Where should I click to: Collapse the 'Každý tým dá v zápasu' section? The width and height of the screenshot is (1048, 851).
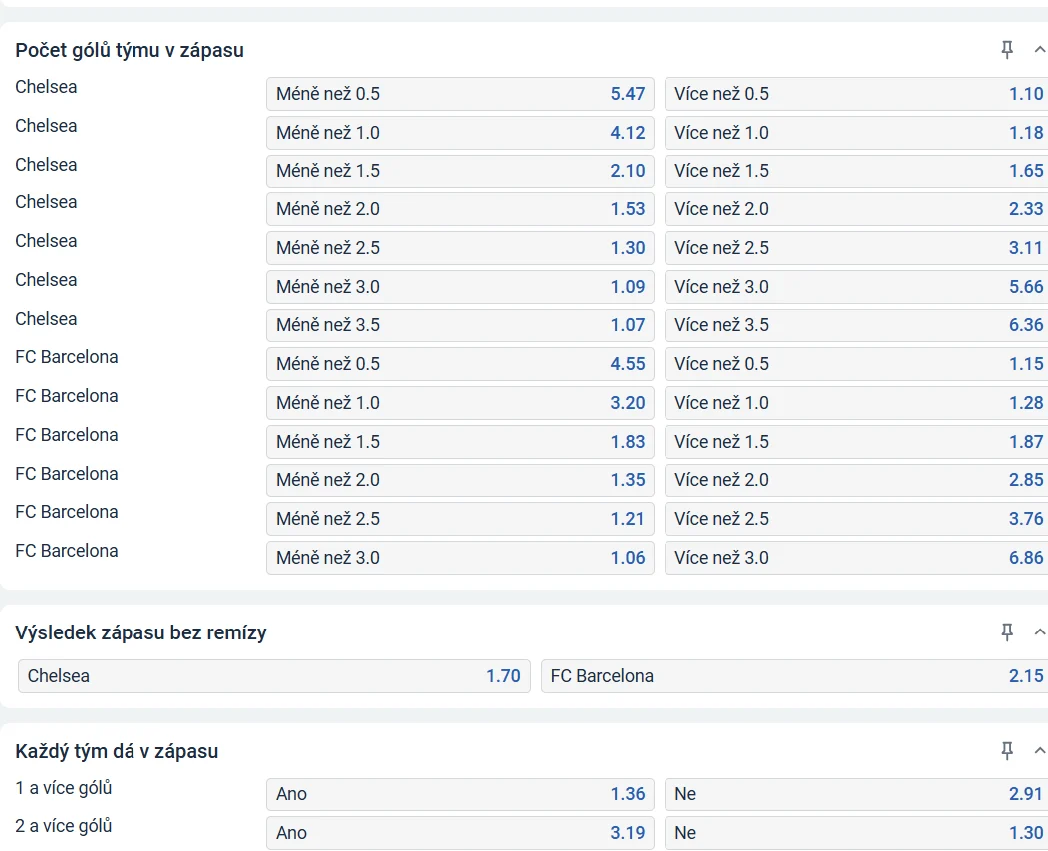pyautogui.click(x=1039, y=750)
